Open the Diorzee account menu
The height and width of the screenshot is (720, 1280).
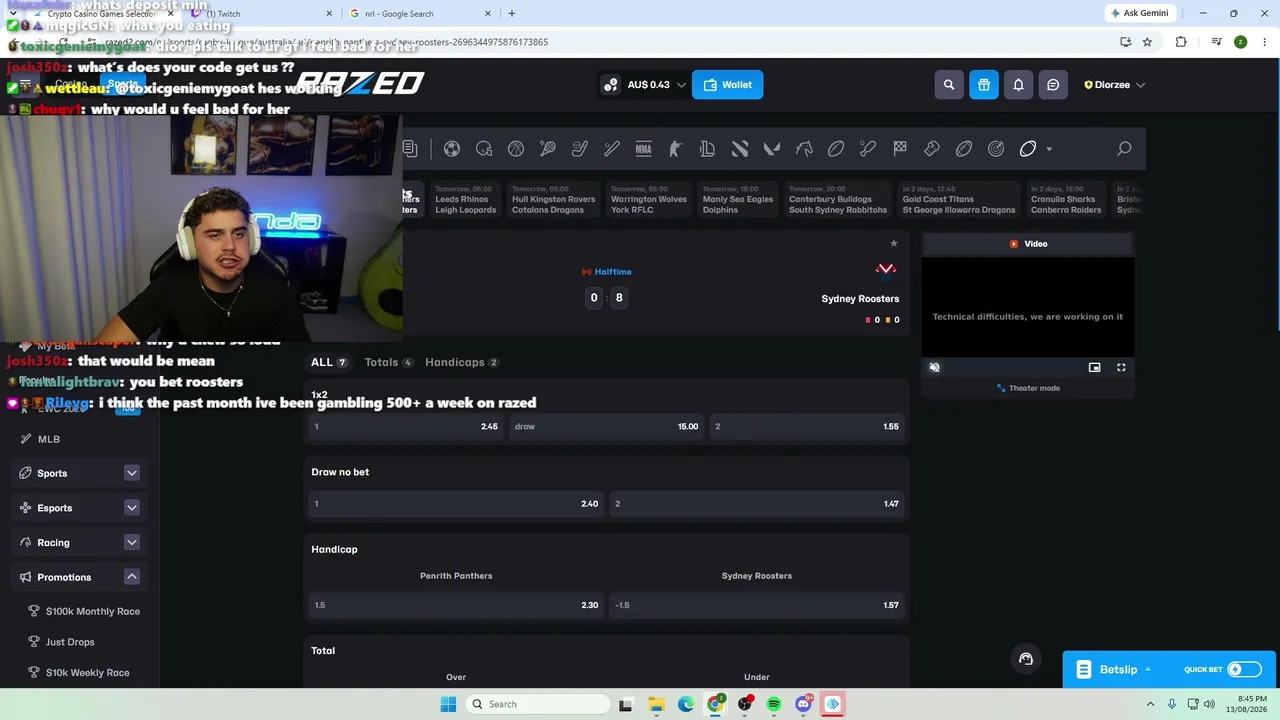pyautogui.click(x=1114, y=85)
